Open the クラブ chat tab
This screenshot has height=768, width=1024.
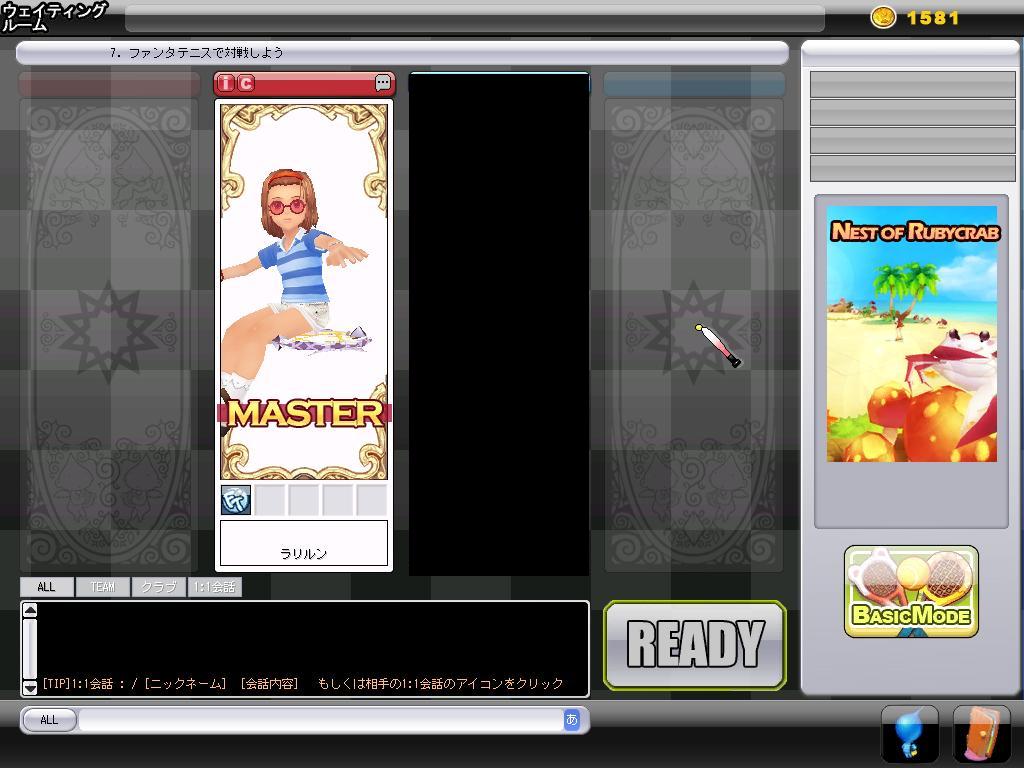coord(158,587)
